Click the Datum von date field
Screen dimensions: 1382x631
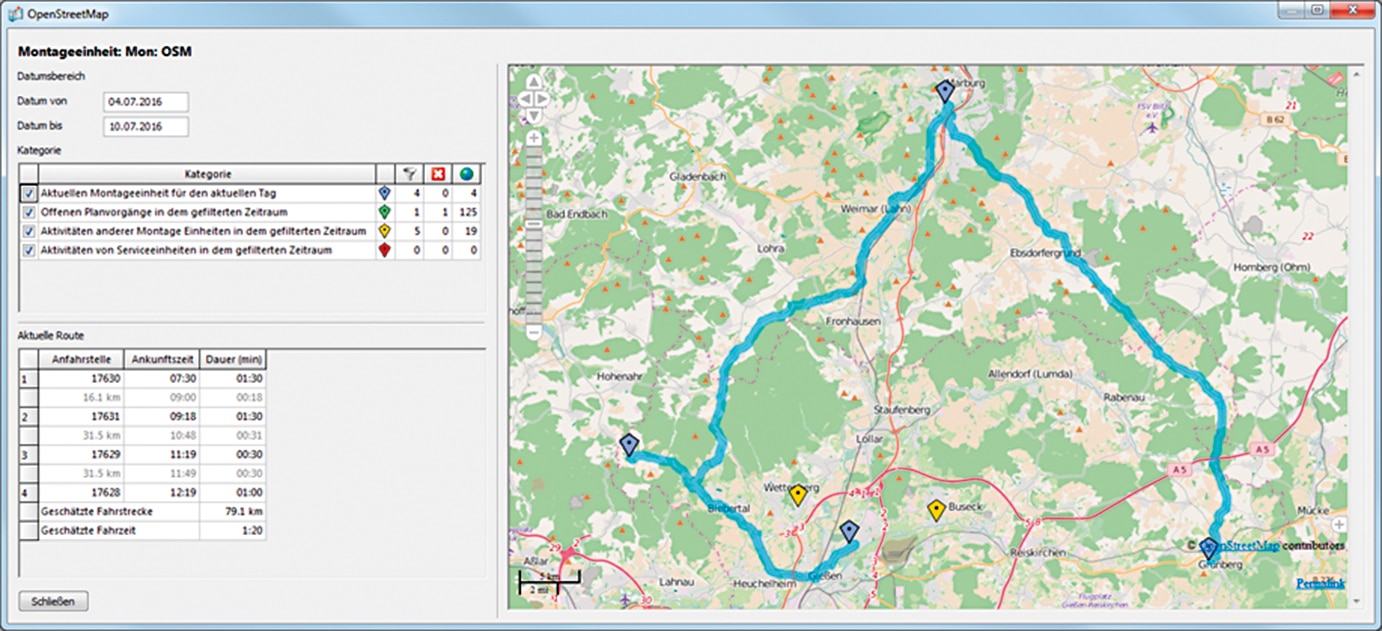click(145, 102)
